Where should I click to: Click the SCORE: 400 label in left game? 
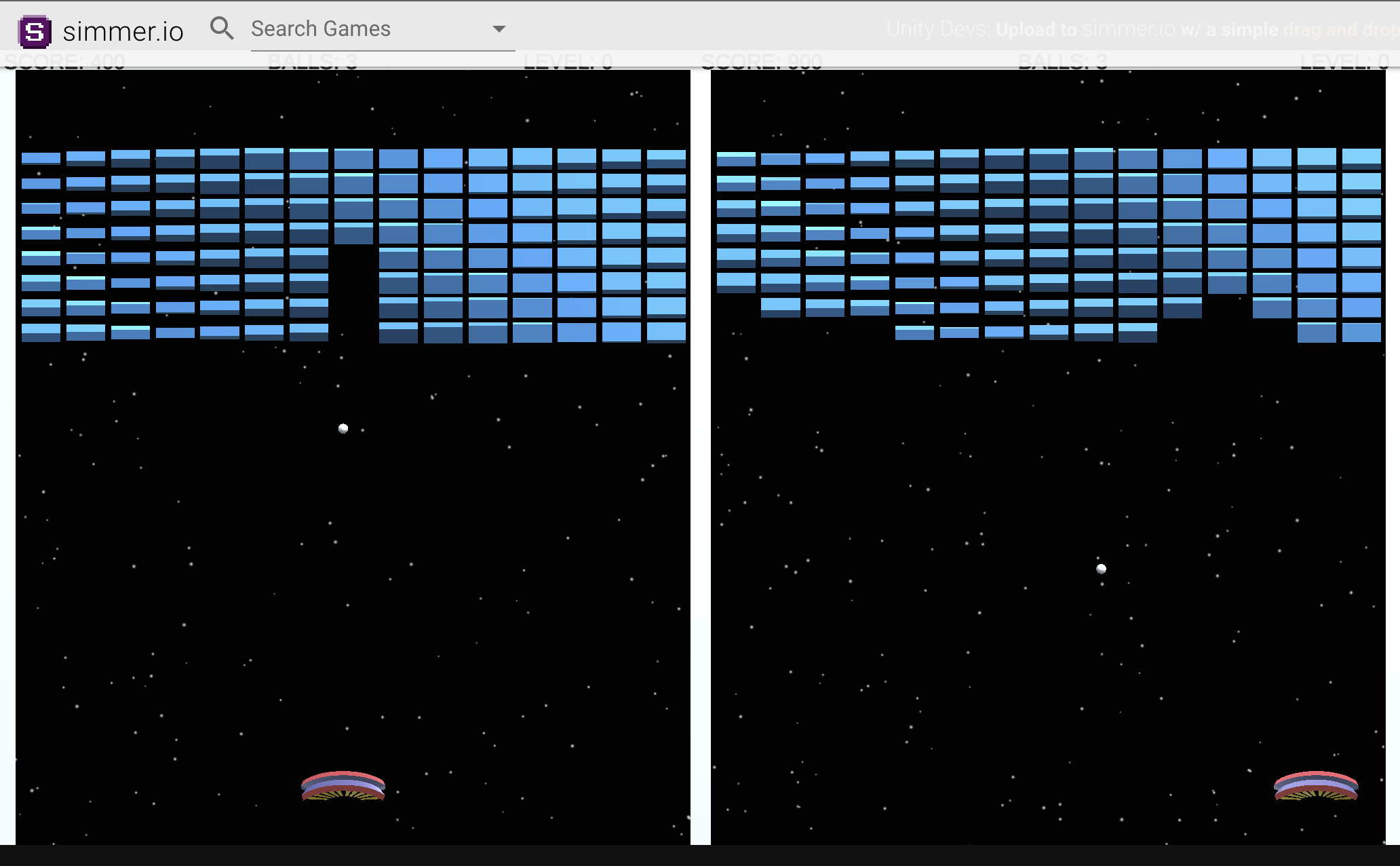tap(64, 61)
